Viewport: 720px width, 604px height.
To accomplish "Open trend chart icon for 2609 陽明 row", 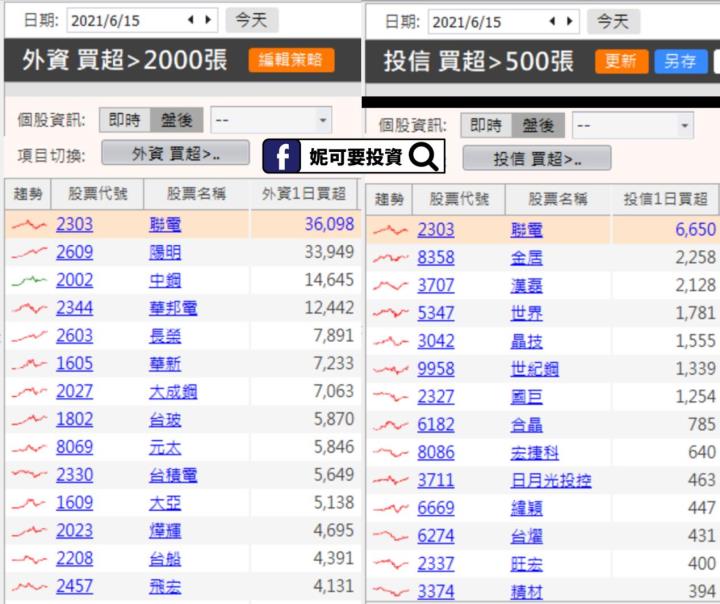I will coord(28,252).
